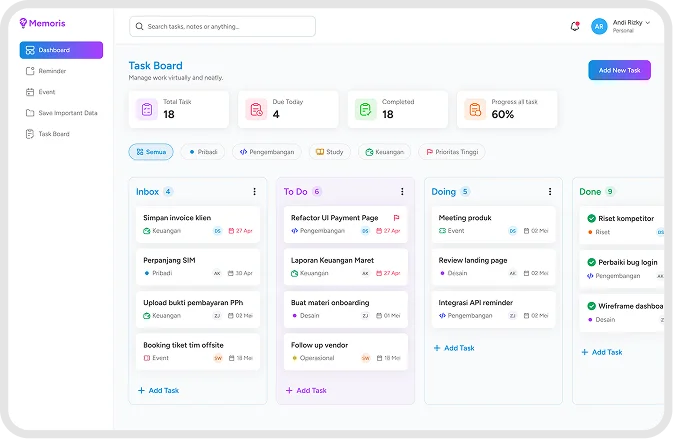Viewport: 673px width, 439px height.
Task: Click the Memoris logo
Action: click(x=42, y=23)
